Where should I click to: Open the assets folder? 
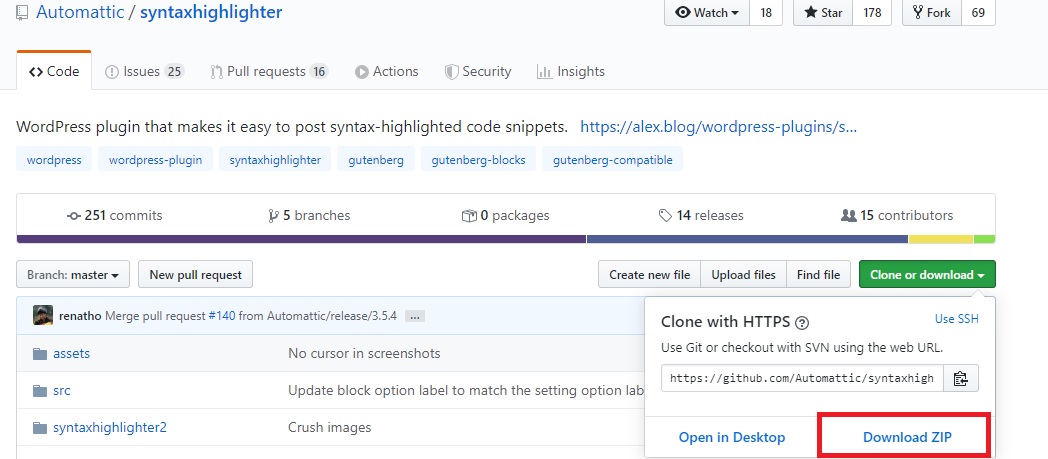[72, 353]
